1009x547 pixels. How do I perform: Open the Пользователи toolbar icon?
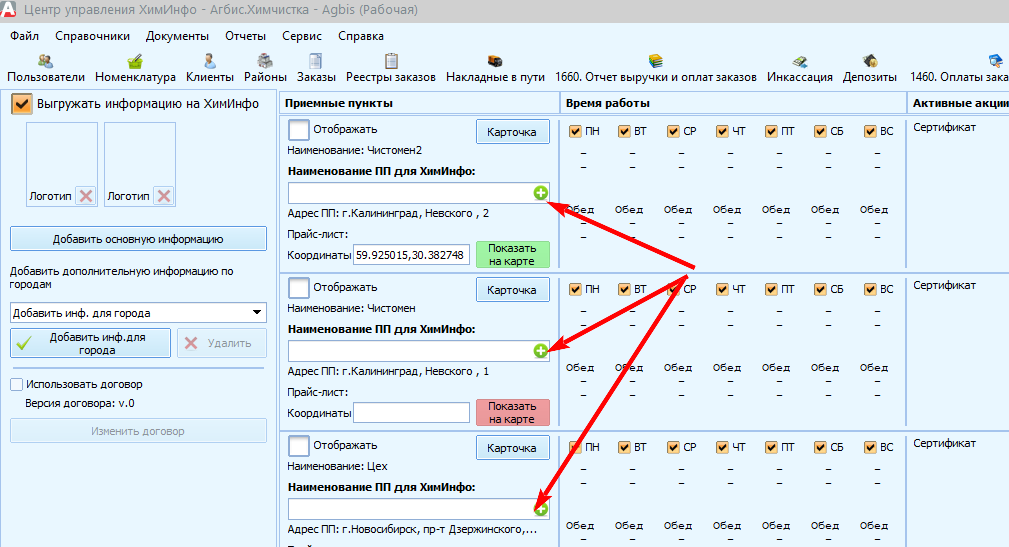pyautogui.click(x=46, y=69)
